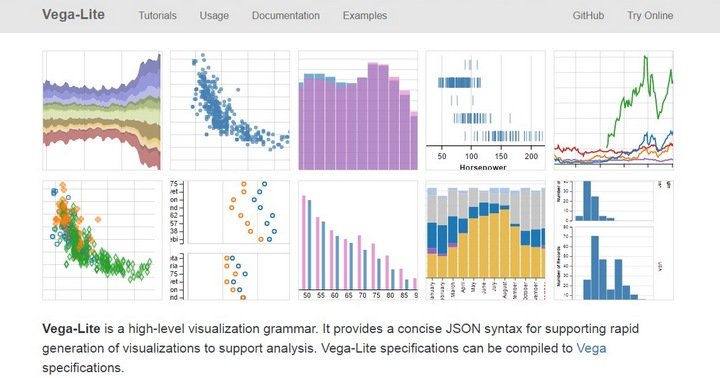720x378 pixels.
Task: Open the Examples page
Action: pos(365,16)
